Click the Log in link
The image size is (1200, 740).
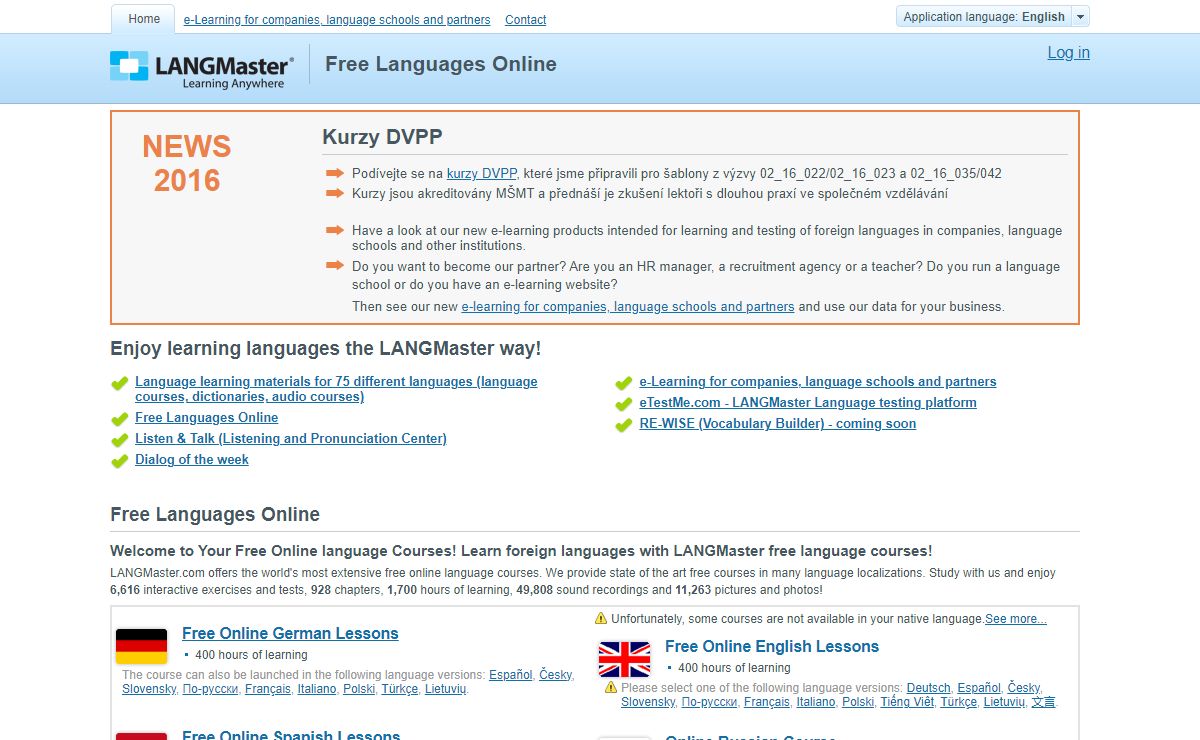click(x=1068, y=53)
